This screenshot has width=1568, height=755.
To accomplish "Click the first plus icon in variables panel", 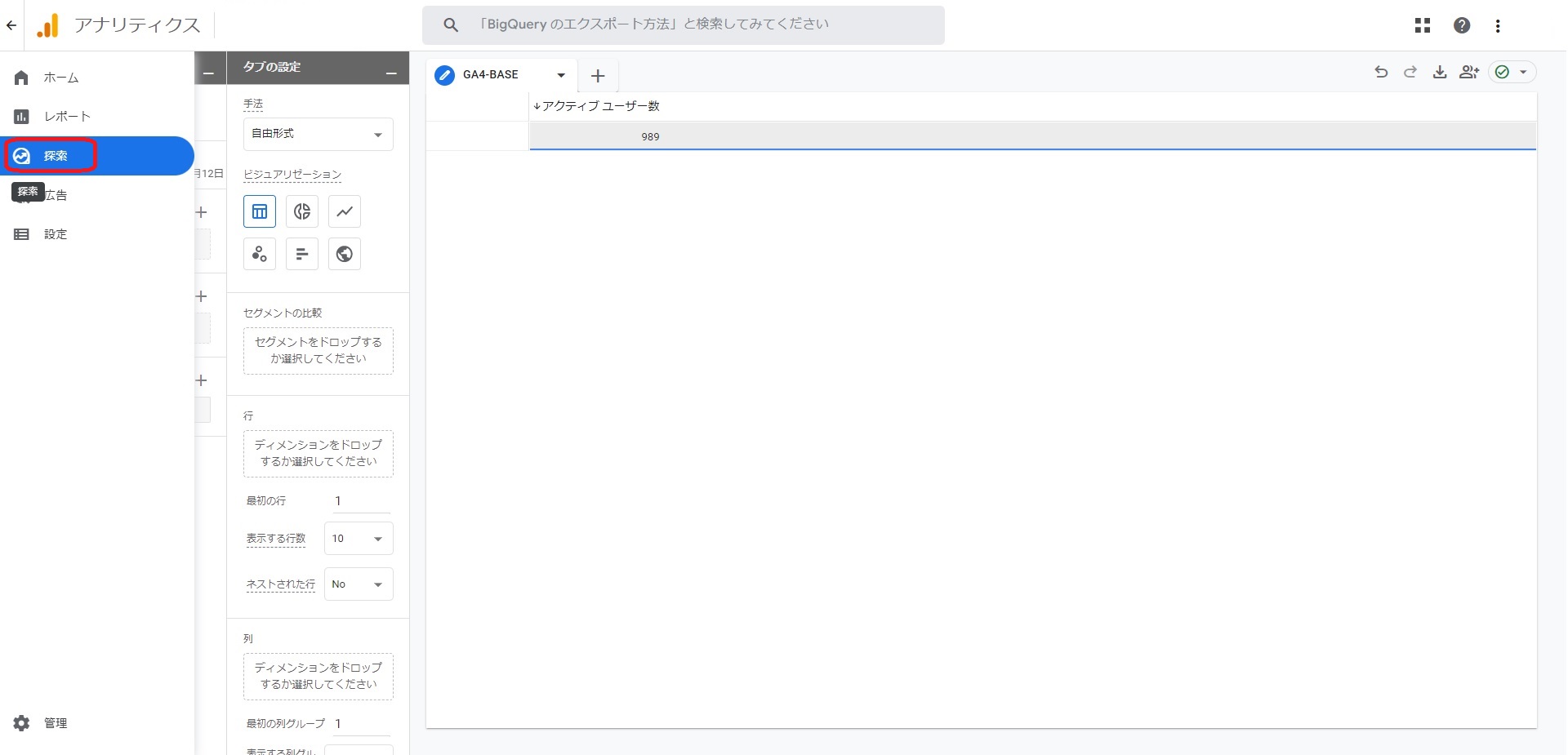I will coord(202,212).
